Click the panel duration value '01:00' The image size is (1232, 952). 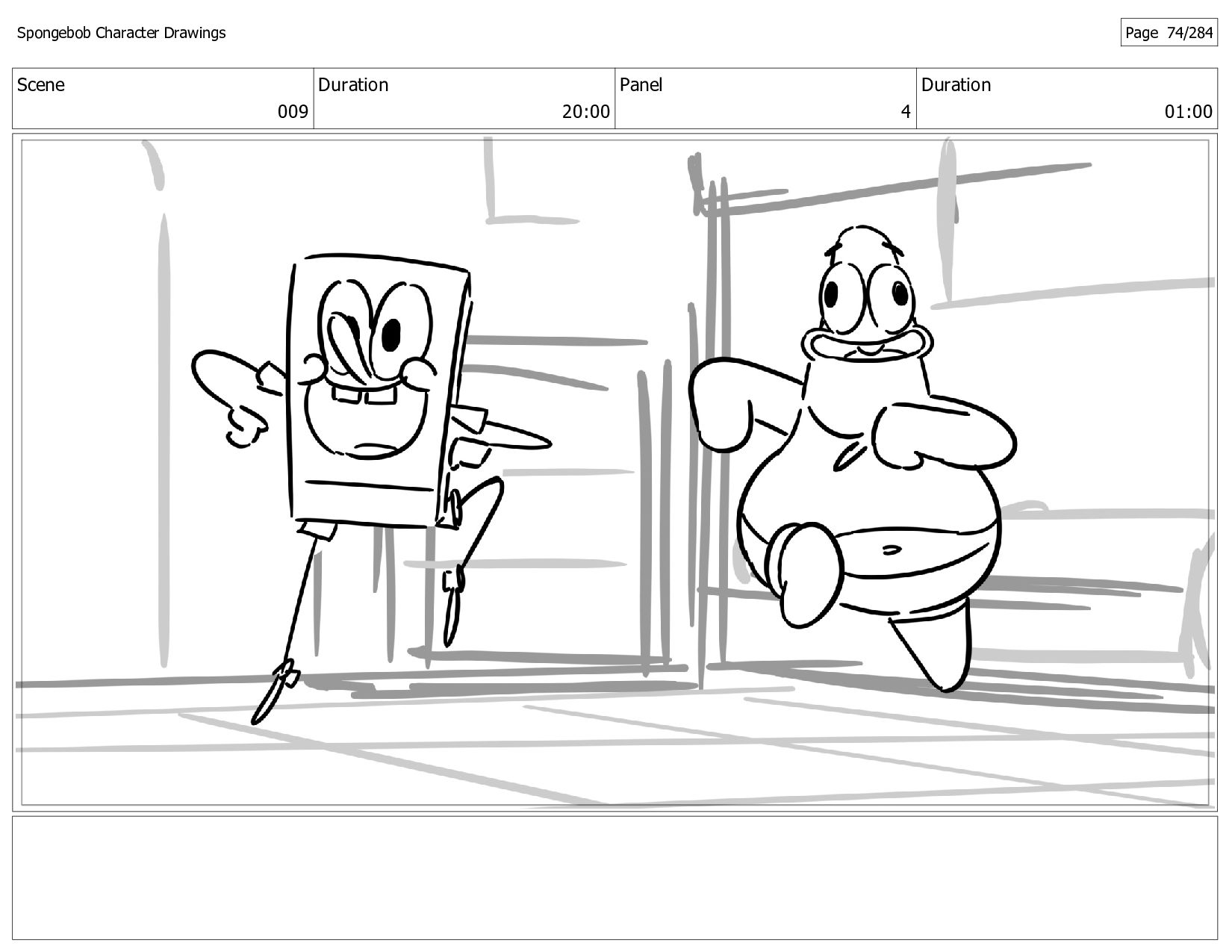pyautogui.click(x=1189, y=112)
